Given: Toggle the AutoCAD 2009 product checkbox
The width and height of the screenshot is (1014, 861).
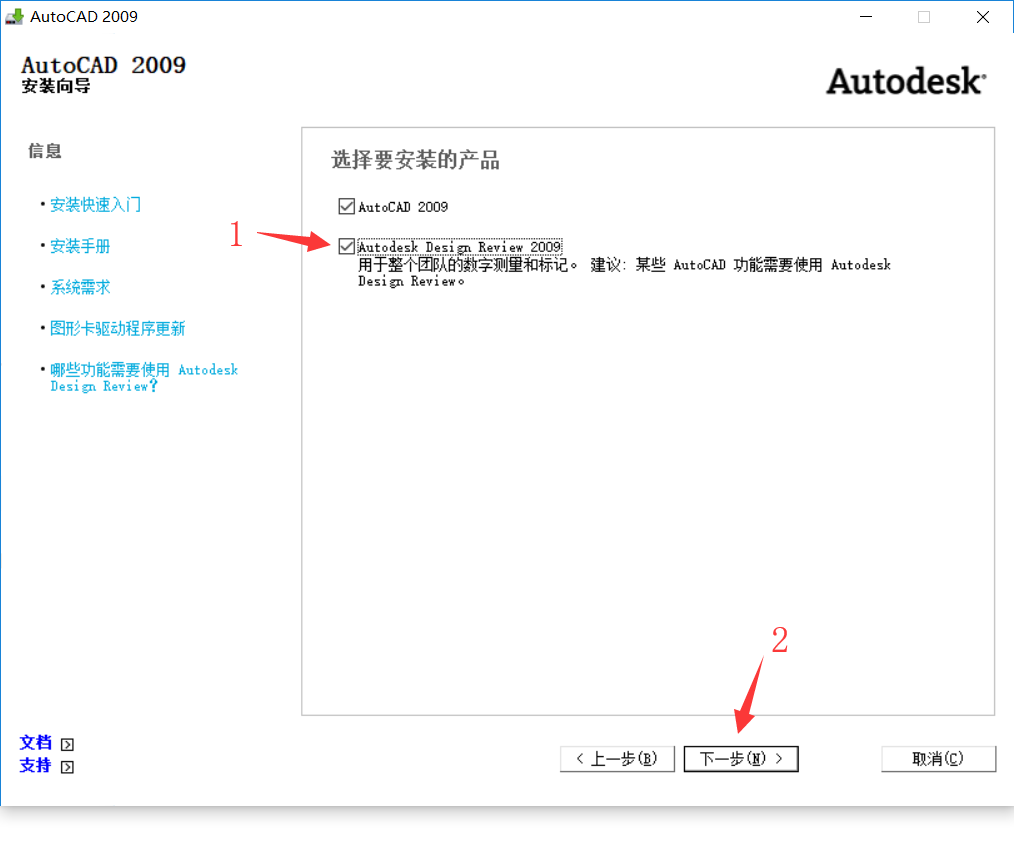Looking at the screenshot, I should [x=346, y=207].
